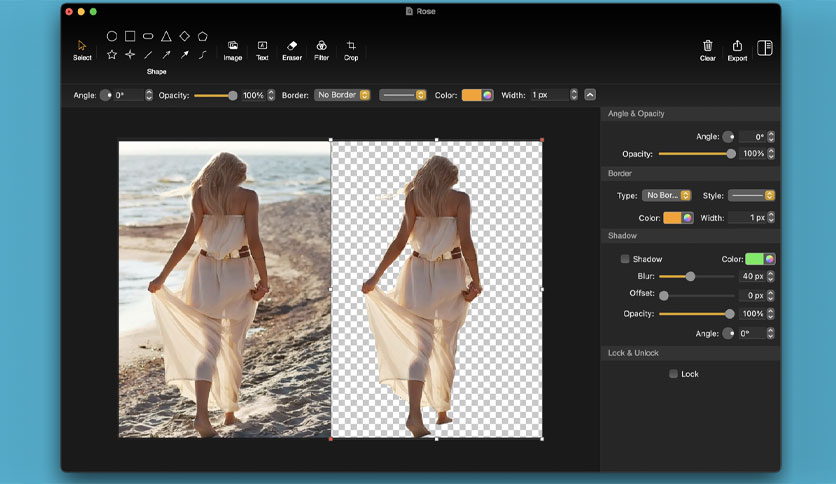The height and width of the screenshot is (484, 836).
Task: Activate the Eraser tool
Action: 292,51
